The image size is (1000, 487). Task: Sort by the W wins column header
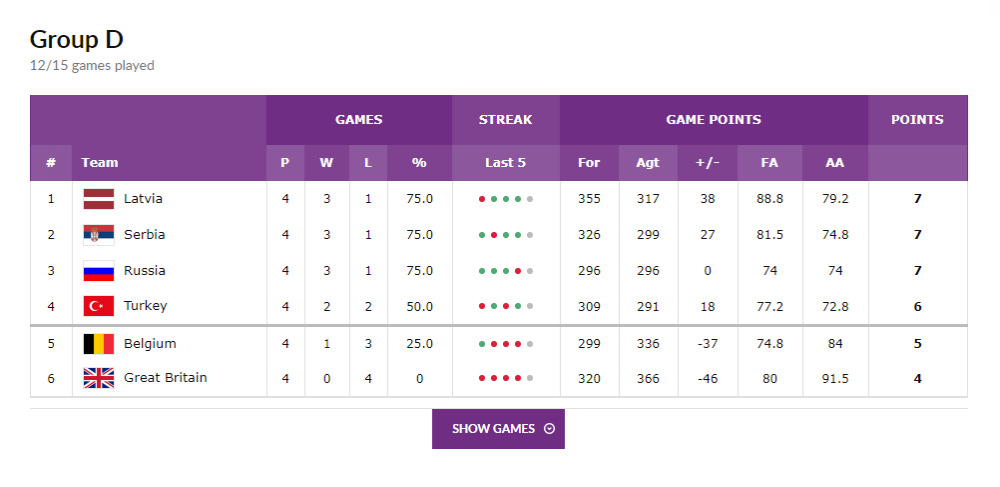point(327,163)
